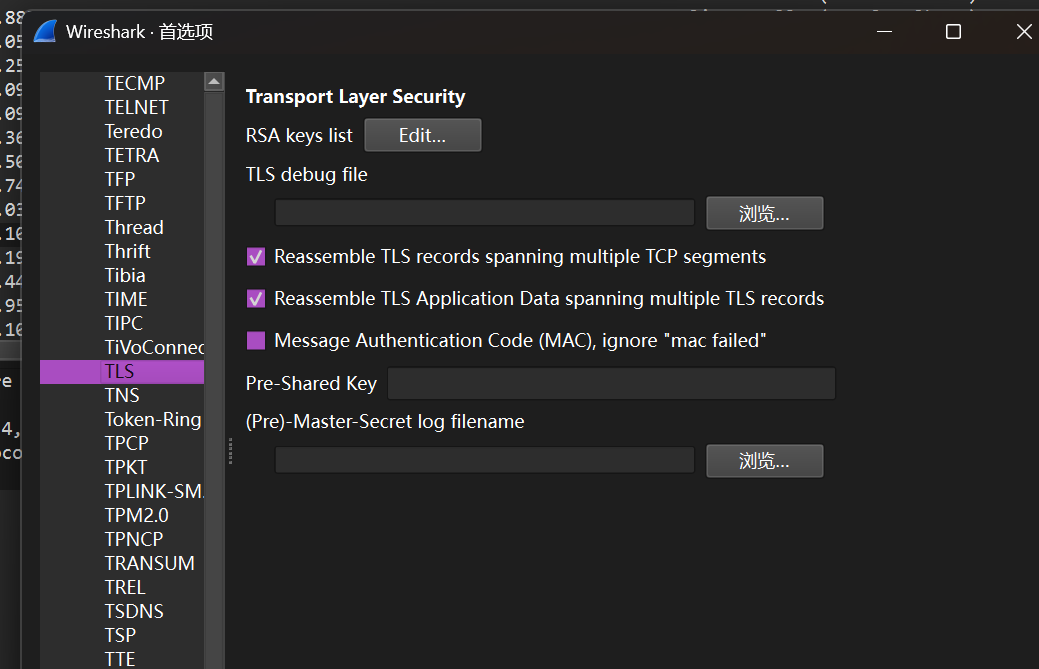Open TFTP protocol preferences
1039x669 pixels.
coord(125,203)
